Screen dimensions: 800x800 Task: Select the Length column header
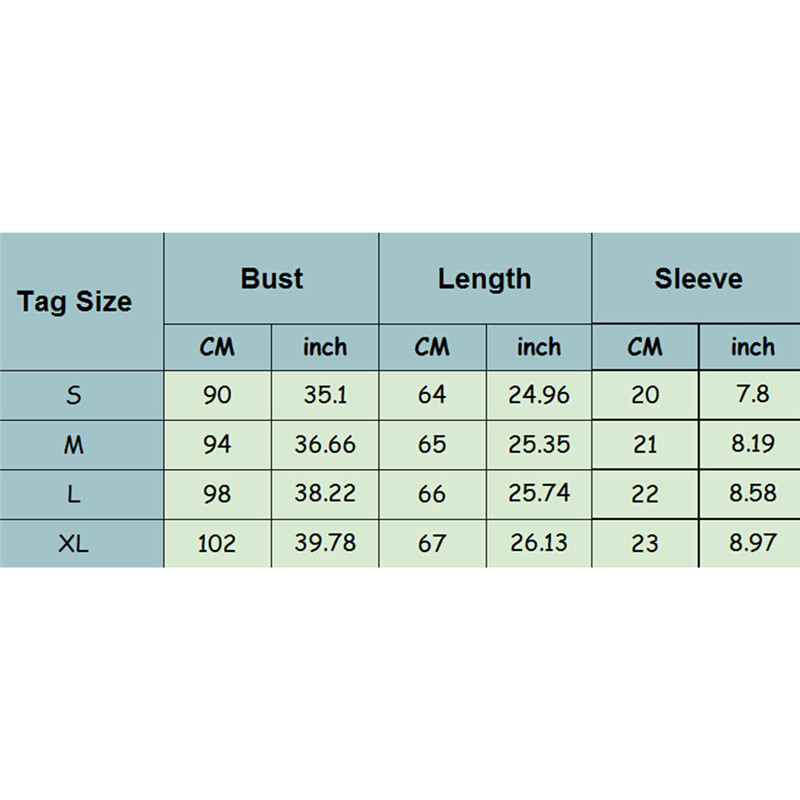click(485, 278)
